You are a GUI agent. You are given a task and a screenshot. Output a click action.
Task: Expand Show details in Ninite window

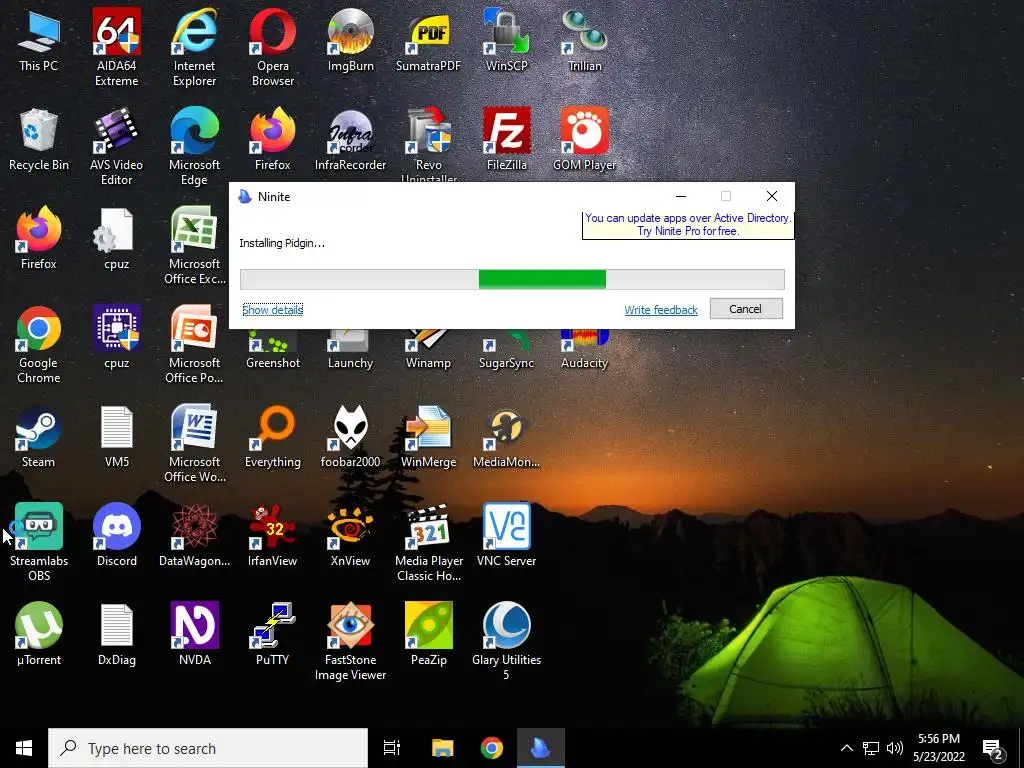272,310
